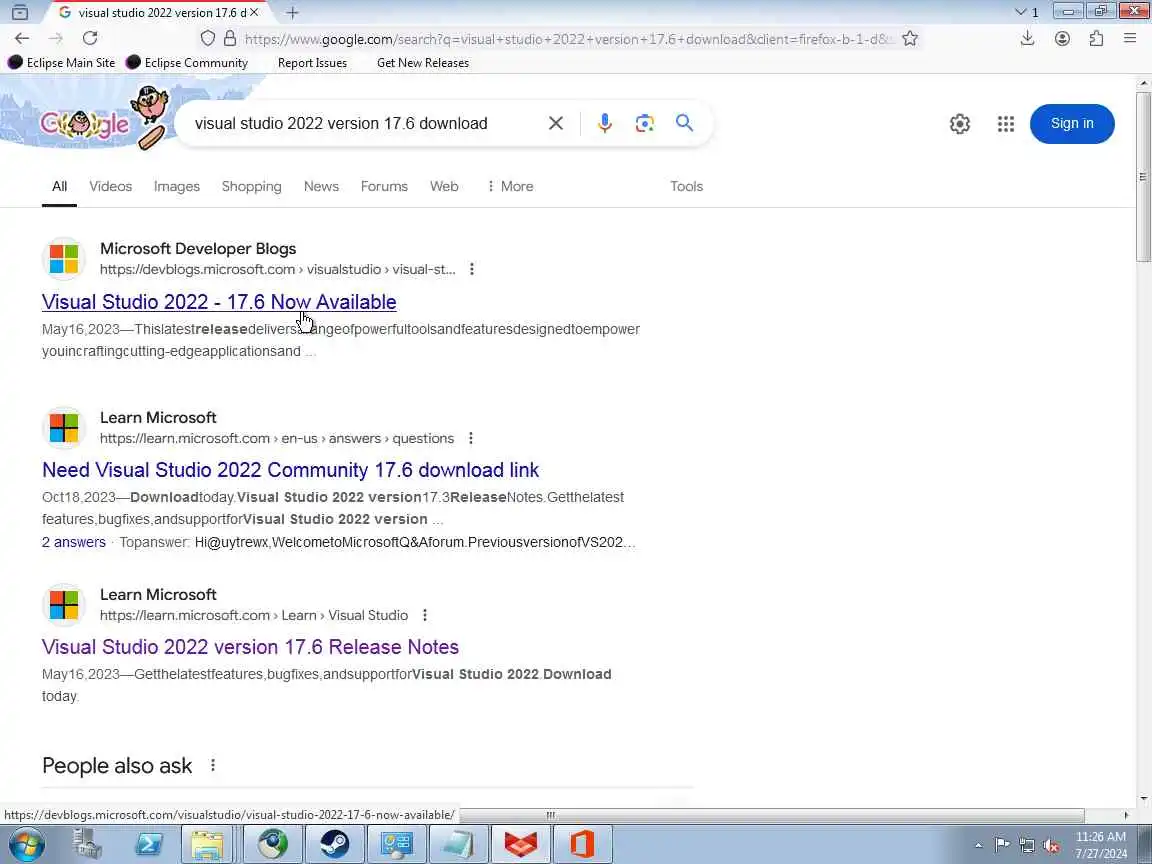Switch to the Web tab
This screenshot has width=1152, height=864.
coord(444,187)
